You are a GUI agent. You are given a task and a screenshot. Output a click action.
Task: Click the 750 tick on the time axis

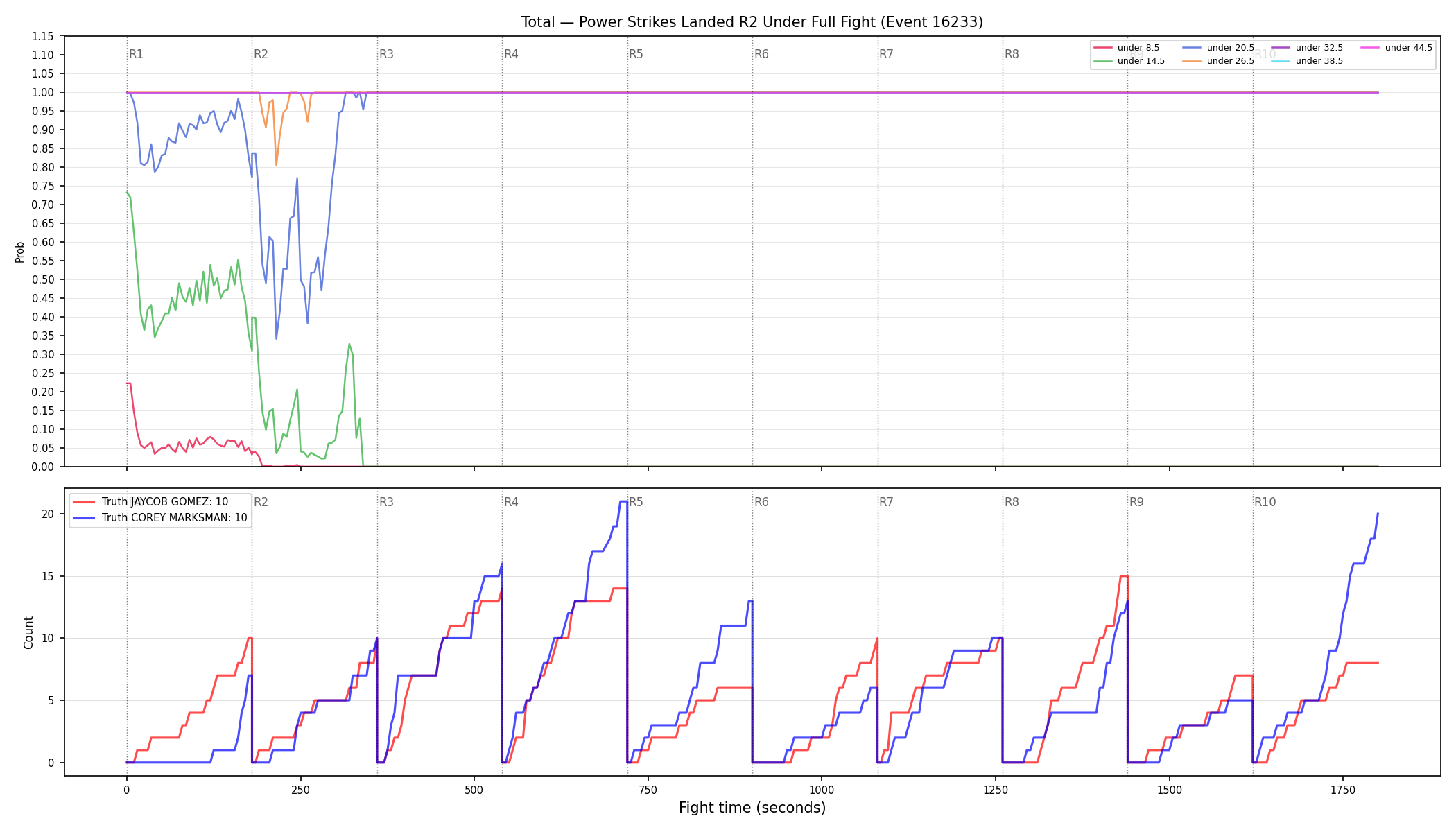648,789
